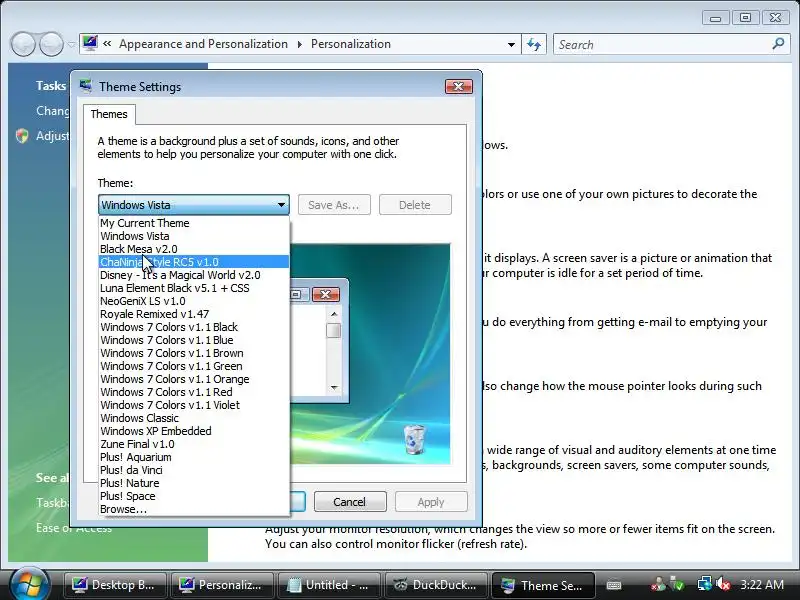Click the breadcrumb overflow chevron
Viewport: 800px width, 600px height.
tap(107, 44)
